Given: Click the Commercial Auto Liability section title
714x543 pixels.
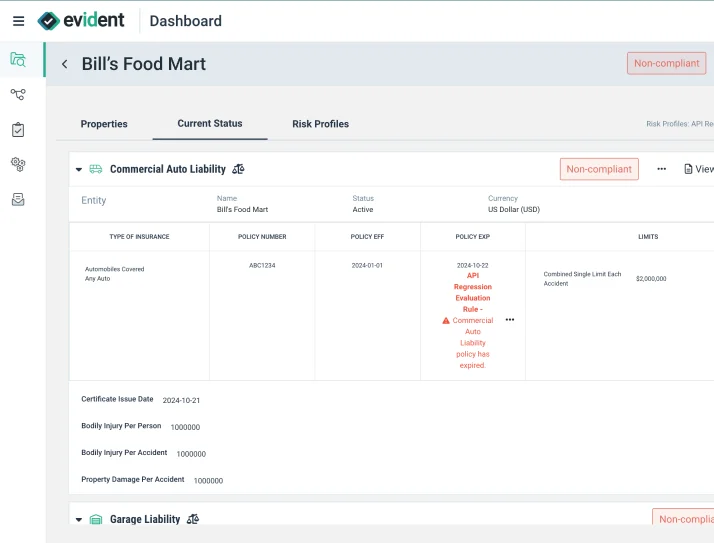Looking at the screenshot, I should point(168,169).
